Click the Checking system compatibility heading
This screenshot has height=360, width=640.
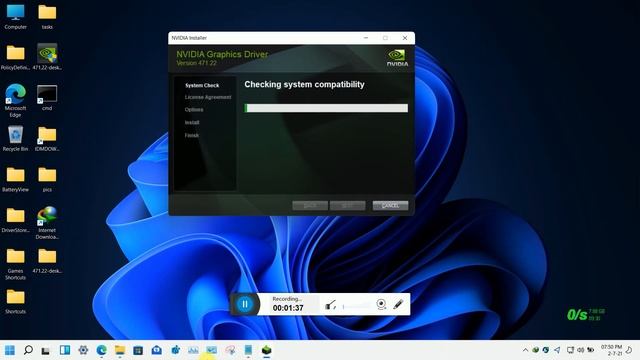304,84
